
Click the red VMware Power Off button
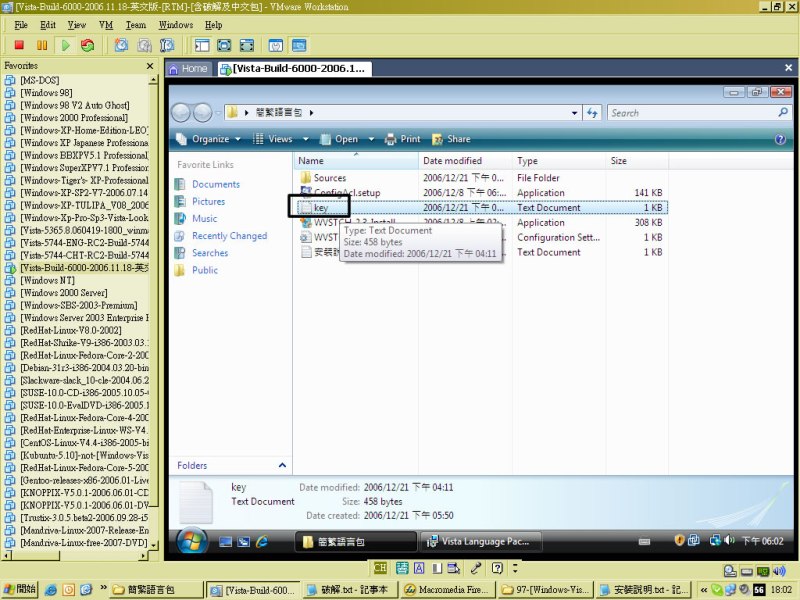click(19, 45)
